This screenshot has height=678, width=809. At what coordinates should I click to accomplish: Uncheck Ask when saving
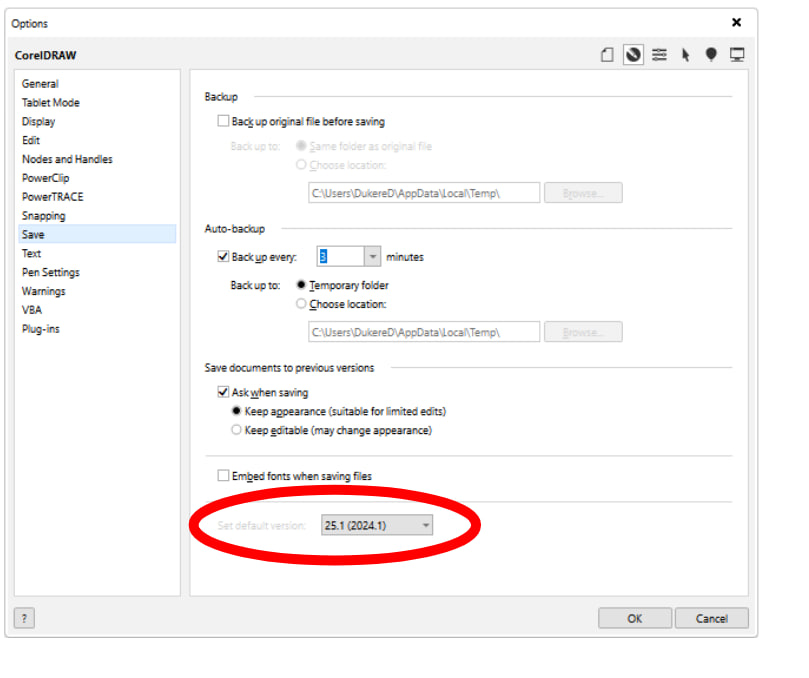223,392
